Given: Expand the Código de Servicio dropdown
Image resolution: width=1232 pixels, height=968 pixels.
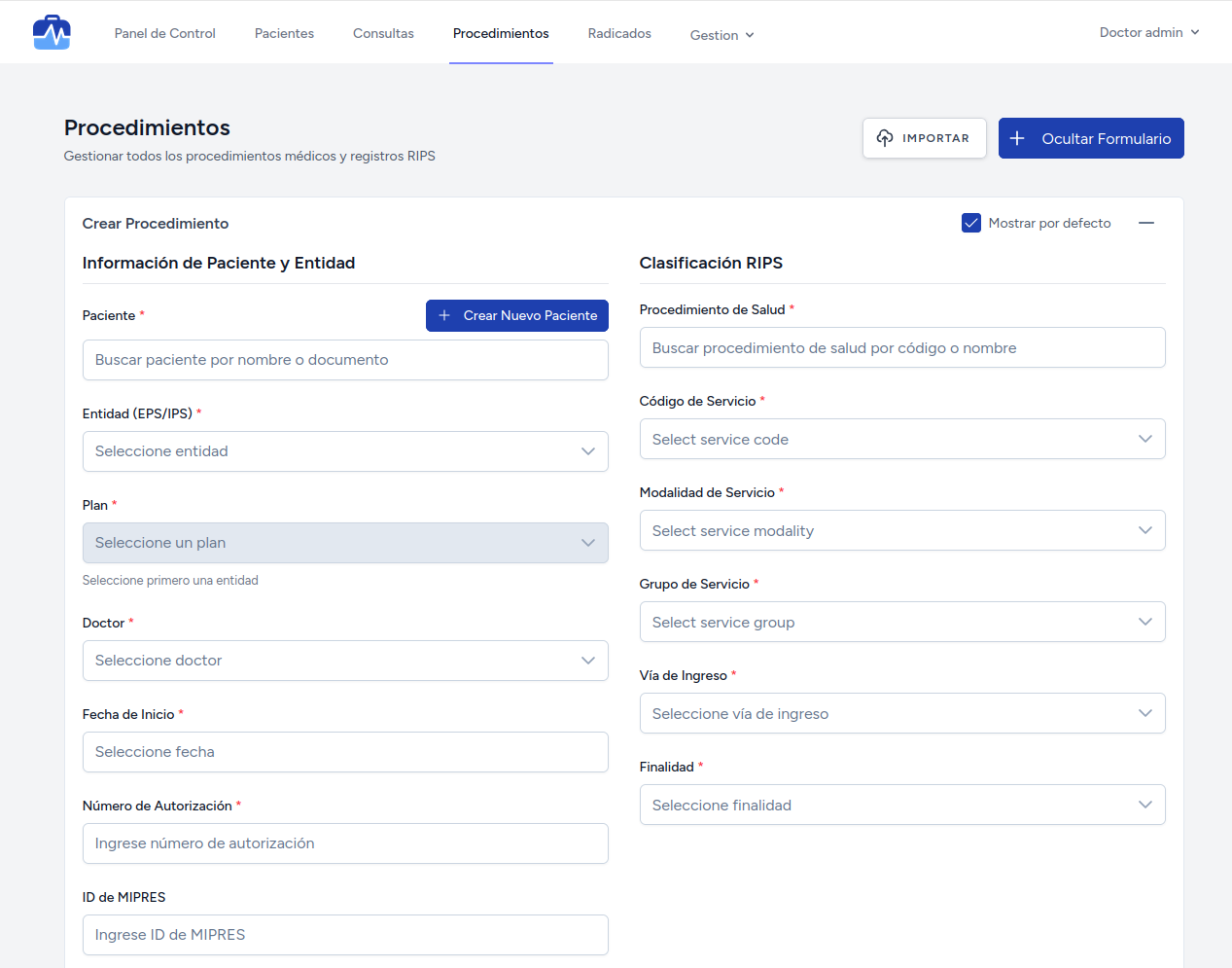Looking at the screenshot, I should tap(901, 439).
